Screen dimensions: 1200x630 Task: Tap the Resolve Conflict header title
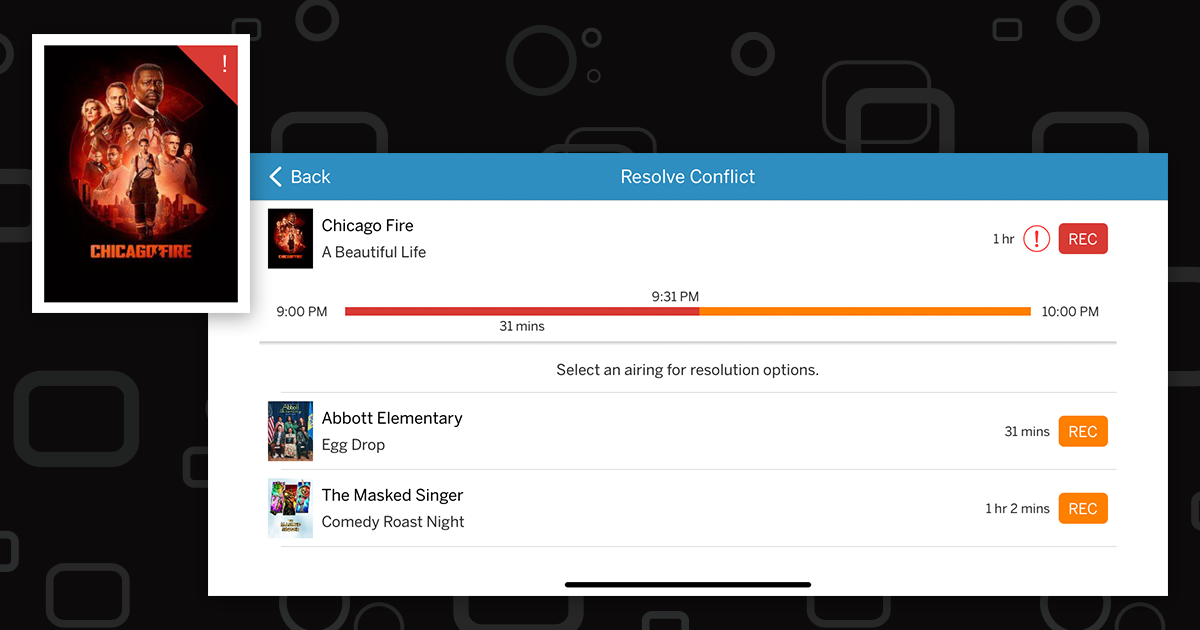[x=688, y=177]
